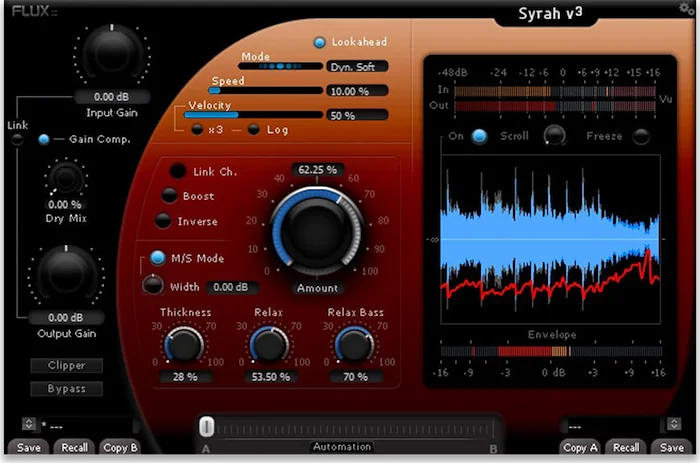Image resolution: width=700 pixels, height=463 pixels.
Task: Click the Clipper button
Action: coord(67,365)
